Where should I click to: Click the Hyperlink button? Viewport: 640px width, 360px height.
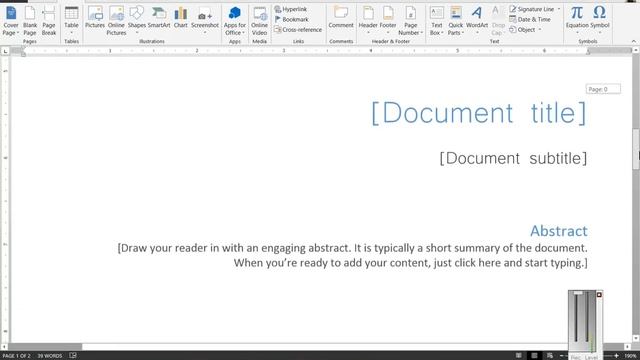(x=290, y=9)
